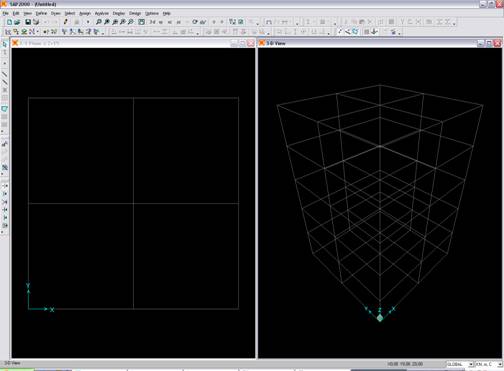Select the Draw Frame line tool

[5, 74]
